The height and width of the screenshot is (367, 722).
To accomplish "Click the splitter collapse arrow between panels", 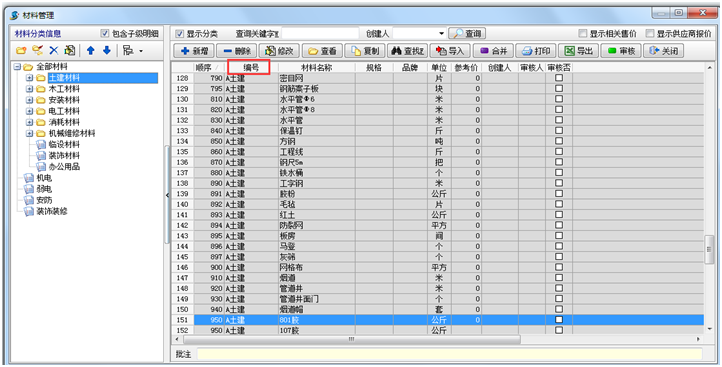I will pos(167,195).
